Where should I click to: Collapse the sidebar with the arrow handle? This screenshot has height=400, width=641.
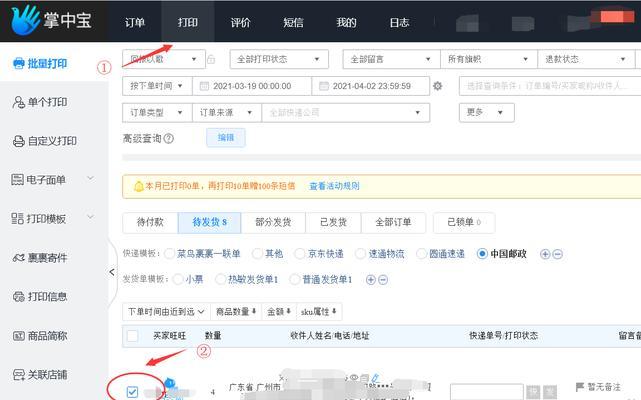(112, 272)
